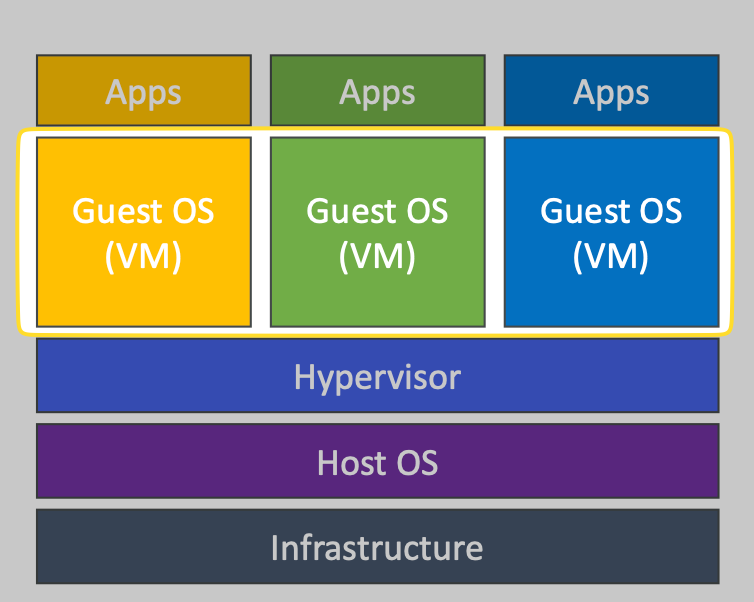Click empty gray background above Apps boxes

377,27
